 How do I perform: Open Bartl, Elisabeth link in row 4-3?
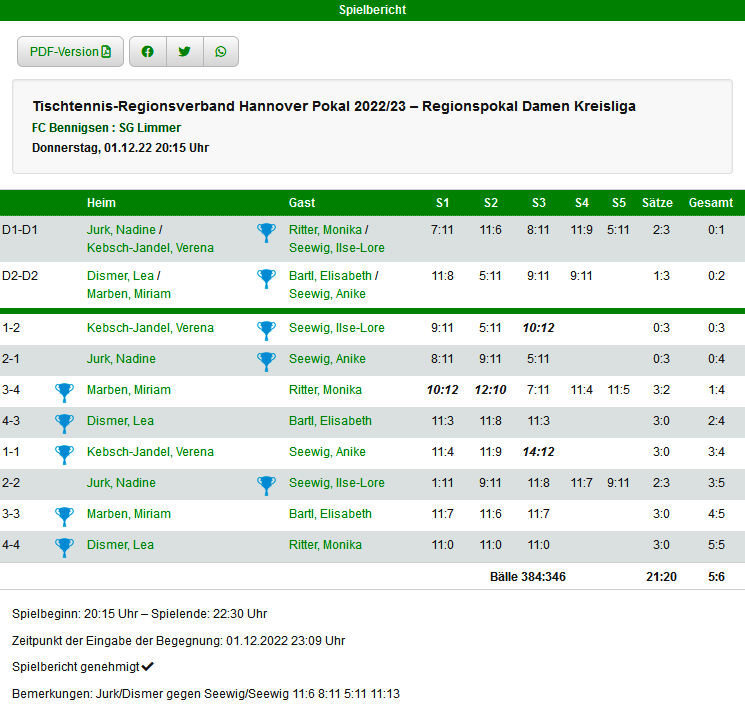coord(330,421)
